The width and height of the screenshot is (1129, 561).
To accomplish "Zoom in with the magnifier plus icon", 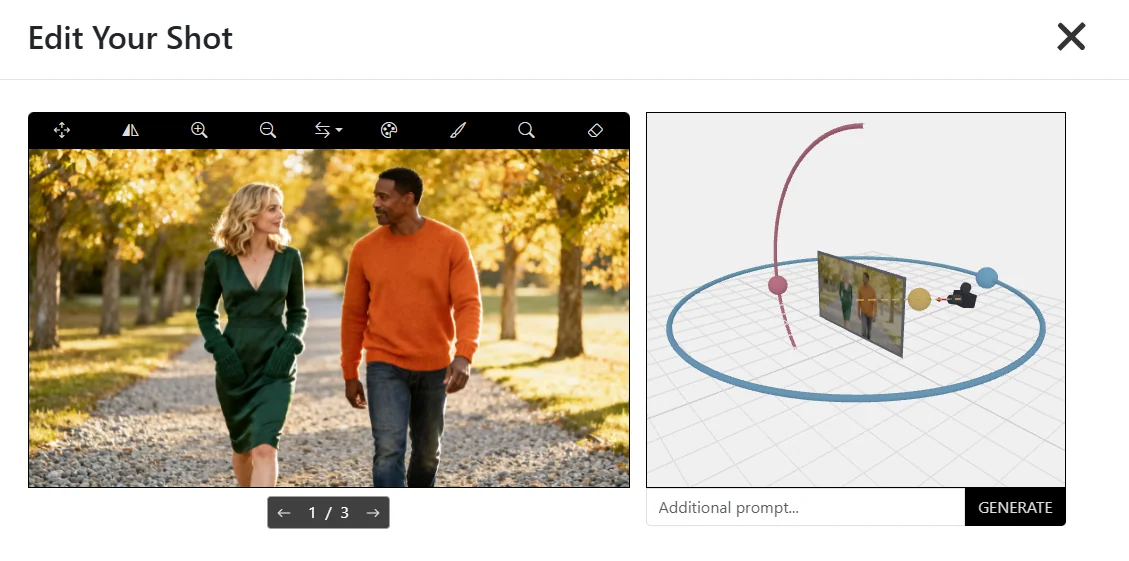I will tap(199, 130).
